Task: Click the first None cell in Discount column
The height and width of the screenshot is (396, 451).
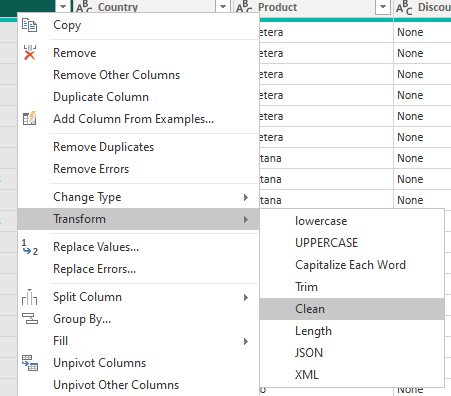Action: click(x=422, y=32)
